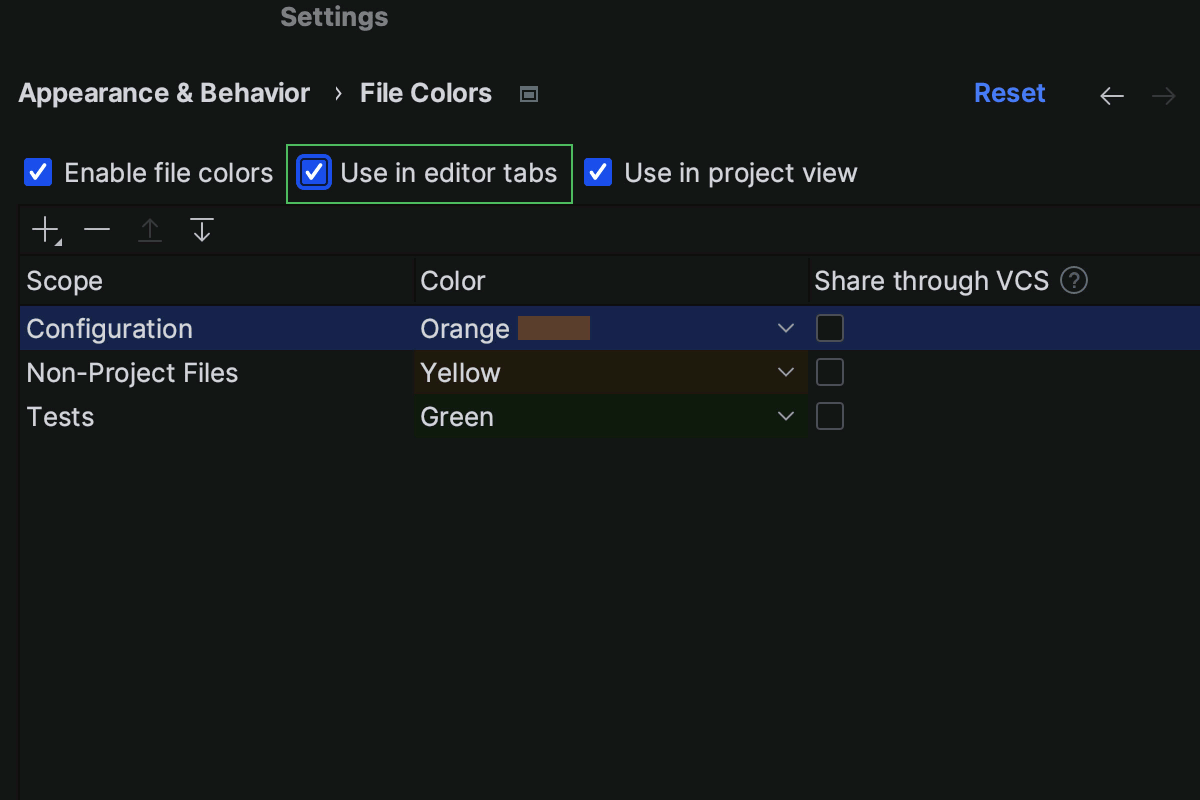The image size is (1200, 800).
Task: Enable Share through VCS for Configuration
Action: pos(830,327)
